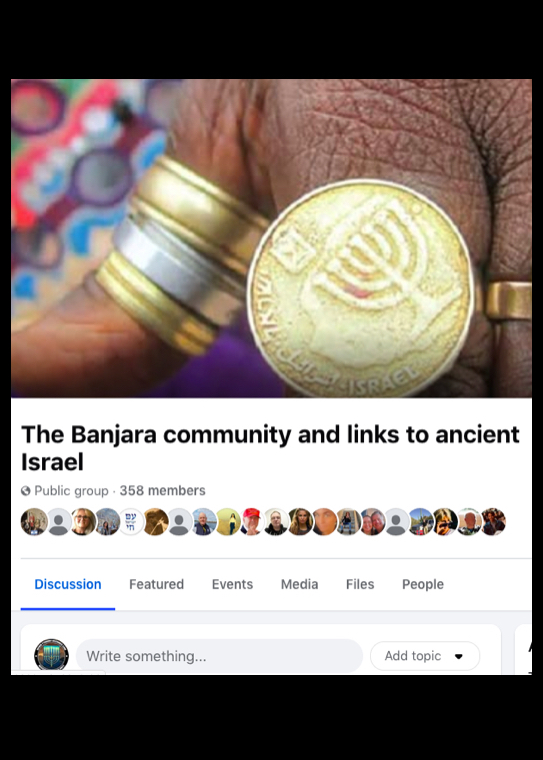The image size is (543, 760).
Task: Click the Write something post field
Action: [x=219, y=656]
